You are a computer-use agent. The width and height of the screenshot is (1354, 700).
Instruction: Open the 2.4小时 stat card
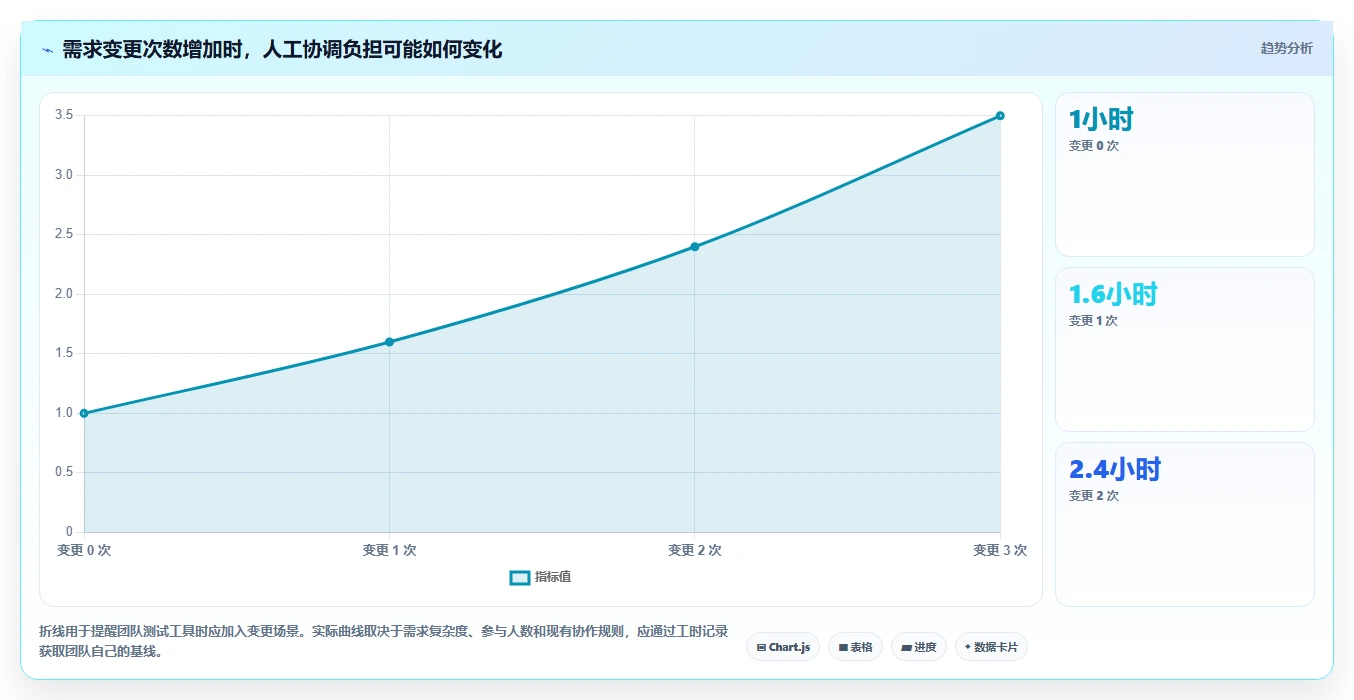[1185, 525]
